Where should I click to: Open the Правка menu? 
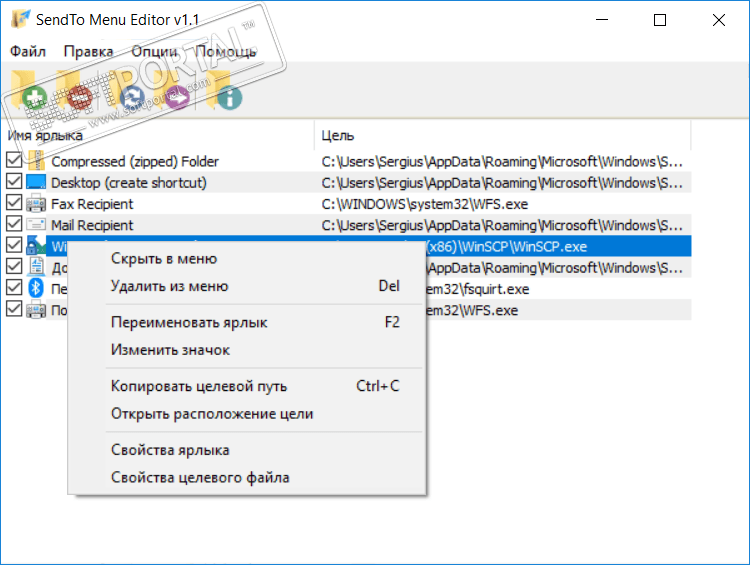coord(88,51)
